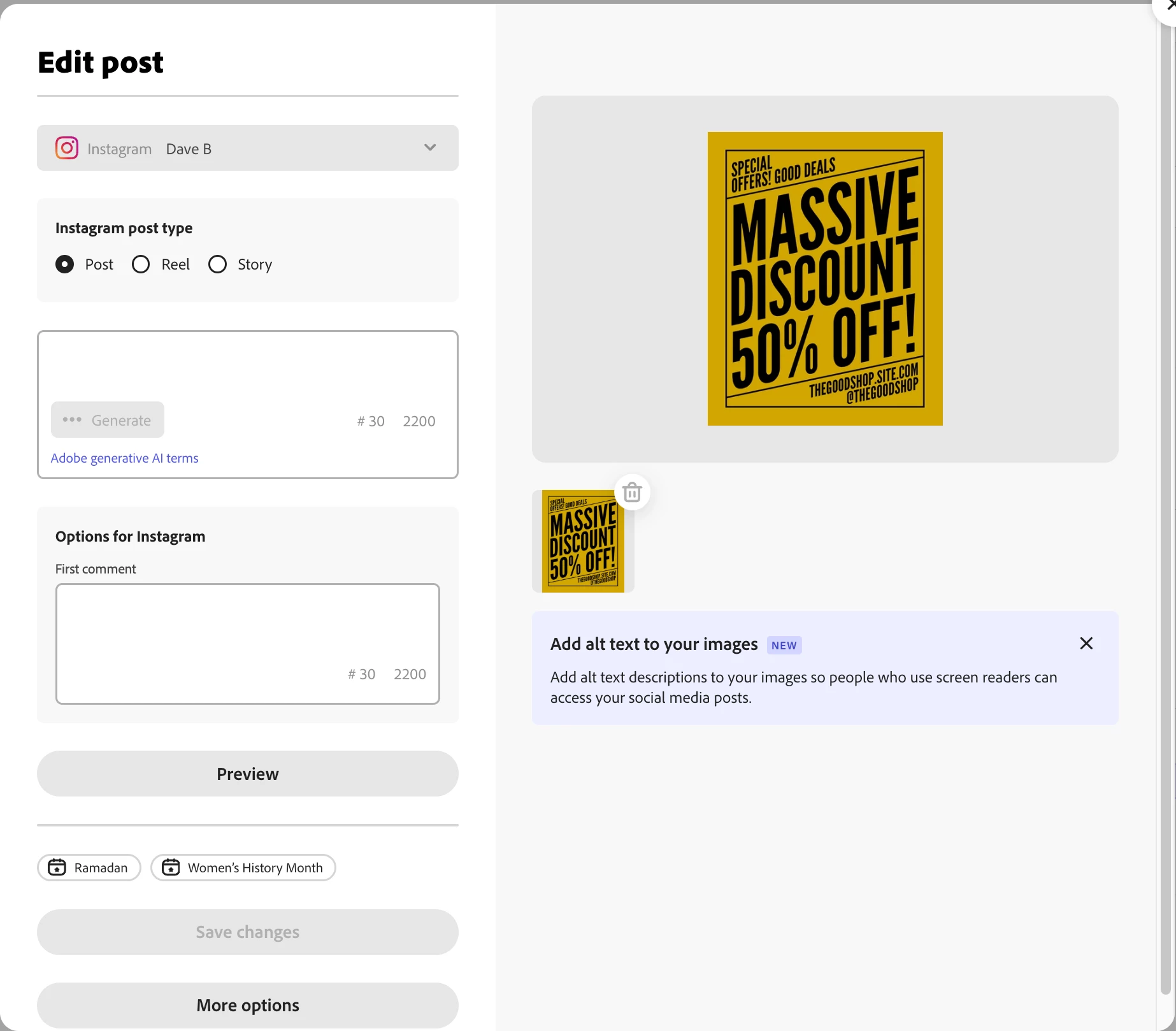
Task: Click the Preview button
Action: 248,774
